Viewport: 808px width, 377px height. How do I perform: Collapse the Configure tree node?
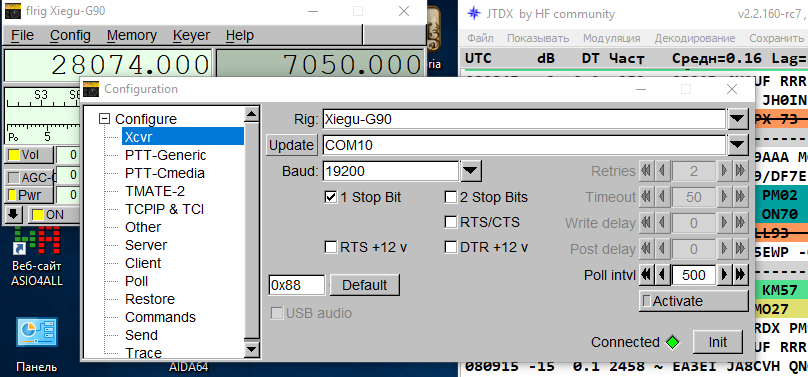point(105,119)
